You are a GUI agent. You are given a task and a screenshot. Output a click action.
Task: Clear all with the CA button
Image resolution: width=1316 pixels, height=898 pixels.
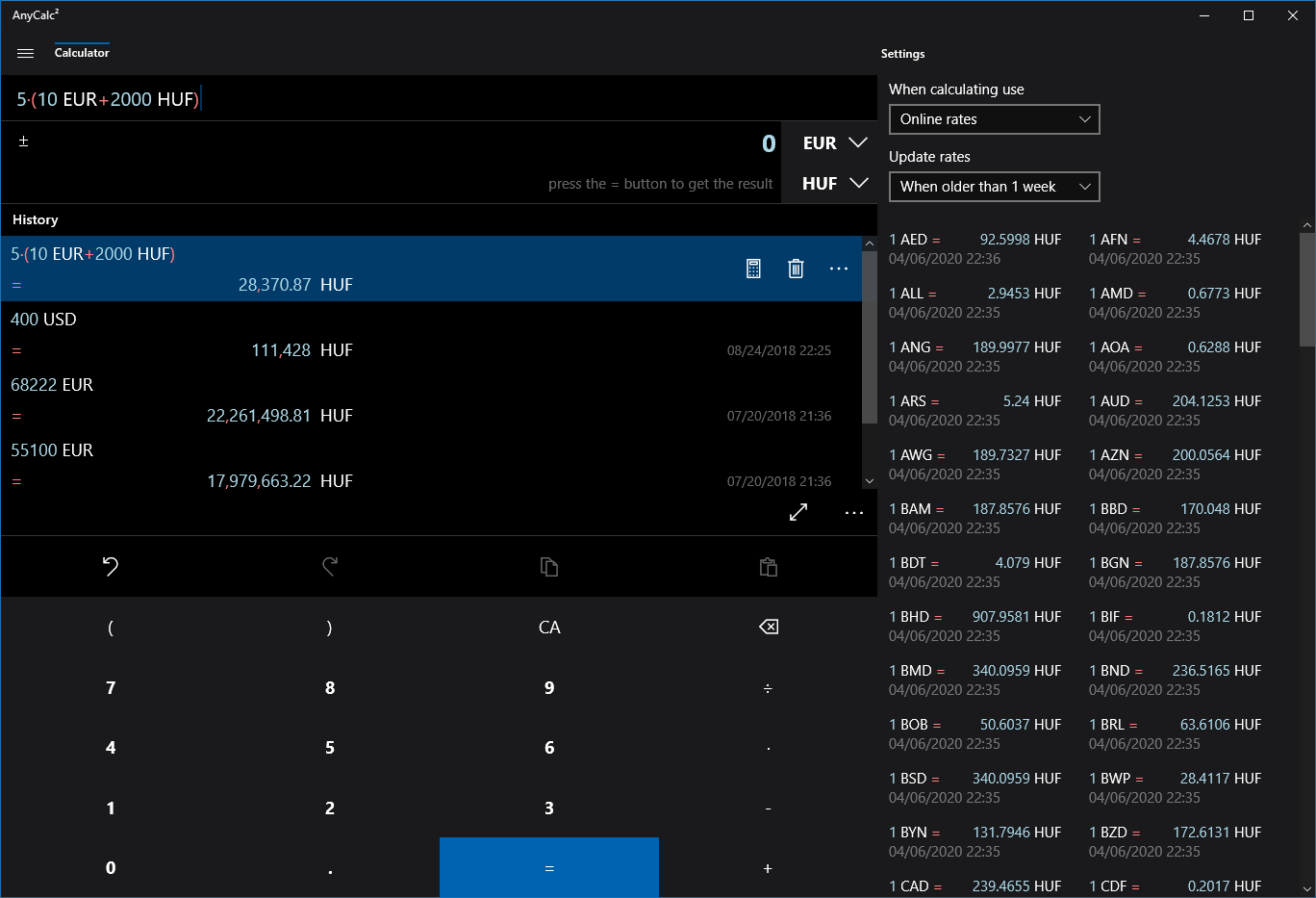(x=549, y=628)
